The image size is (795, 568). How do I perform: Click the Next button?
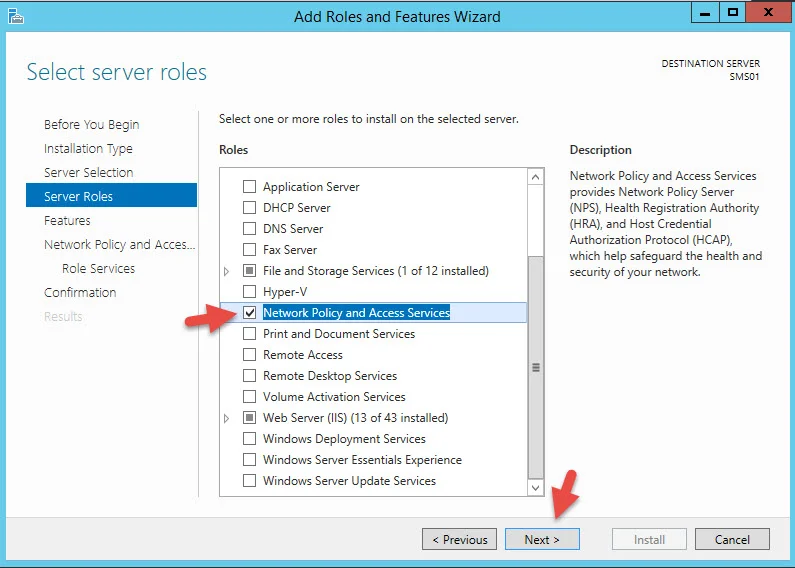pos(542,540)
